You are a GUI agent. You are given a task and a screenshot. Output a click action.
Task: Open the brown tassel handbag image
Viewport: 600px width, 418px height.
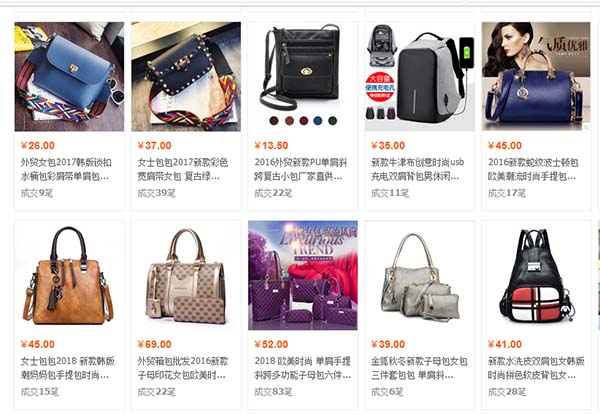coord(69,275)
